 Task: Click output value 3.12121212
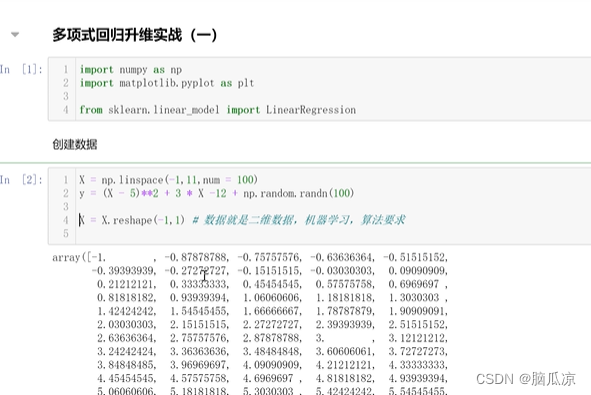(418, 338)
